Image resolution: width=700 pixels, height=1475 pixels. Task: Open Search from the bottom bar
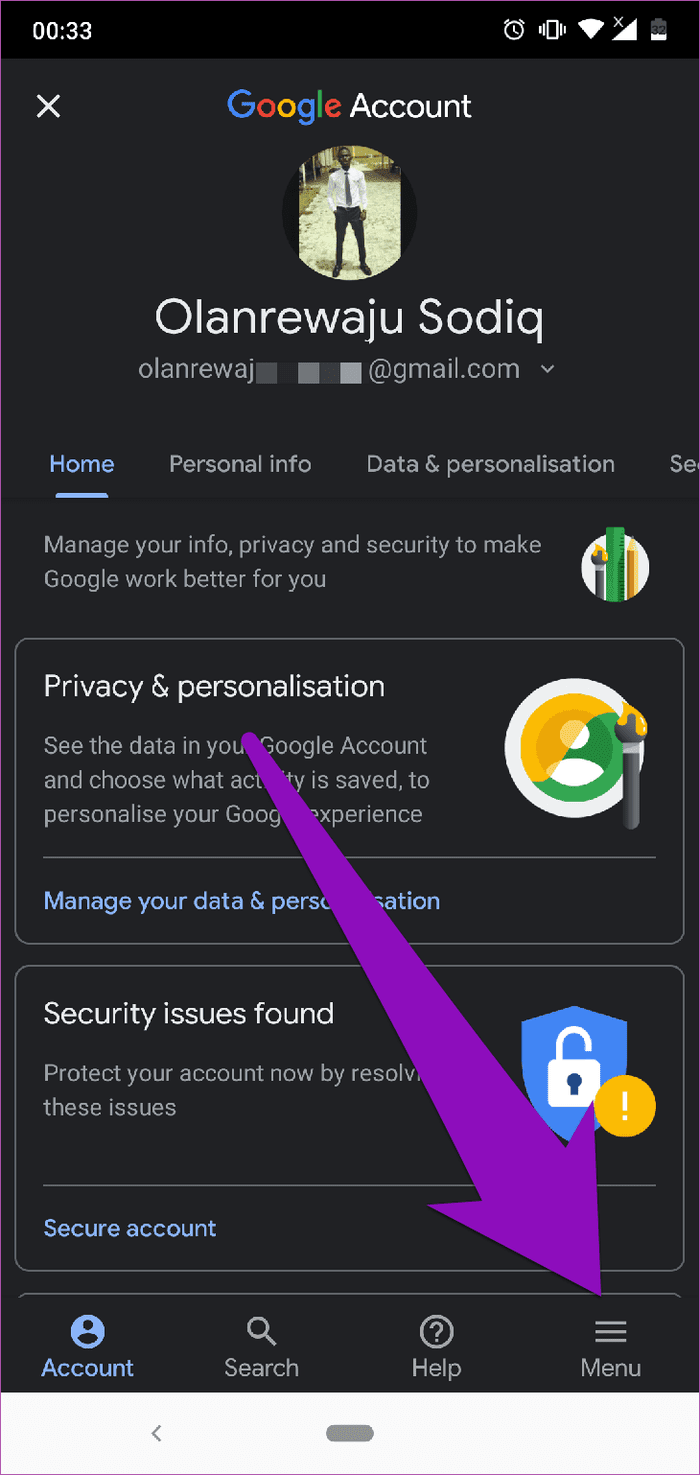coord(261,1332)
